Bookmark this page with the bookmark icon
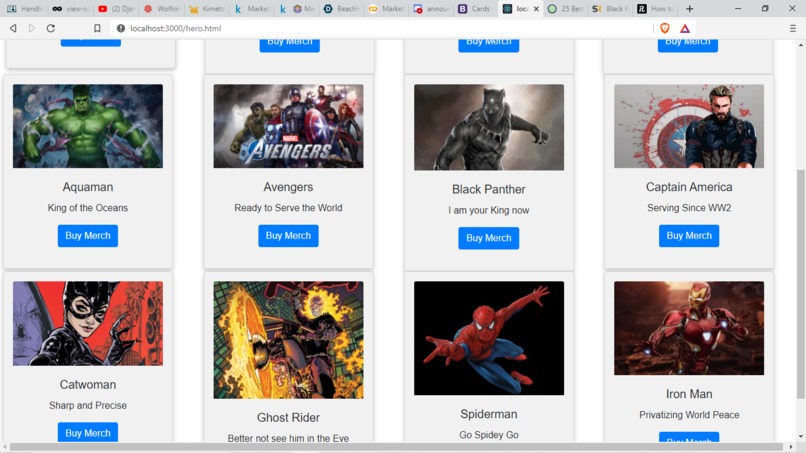Screen dimensions: 806x453 coord(97,28)
